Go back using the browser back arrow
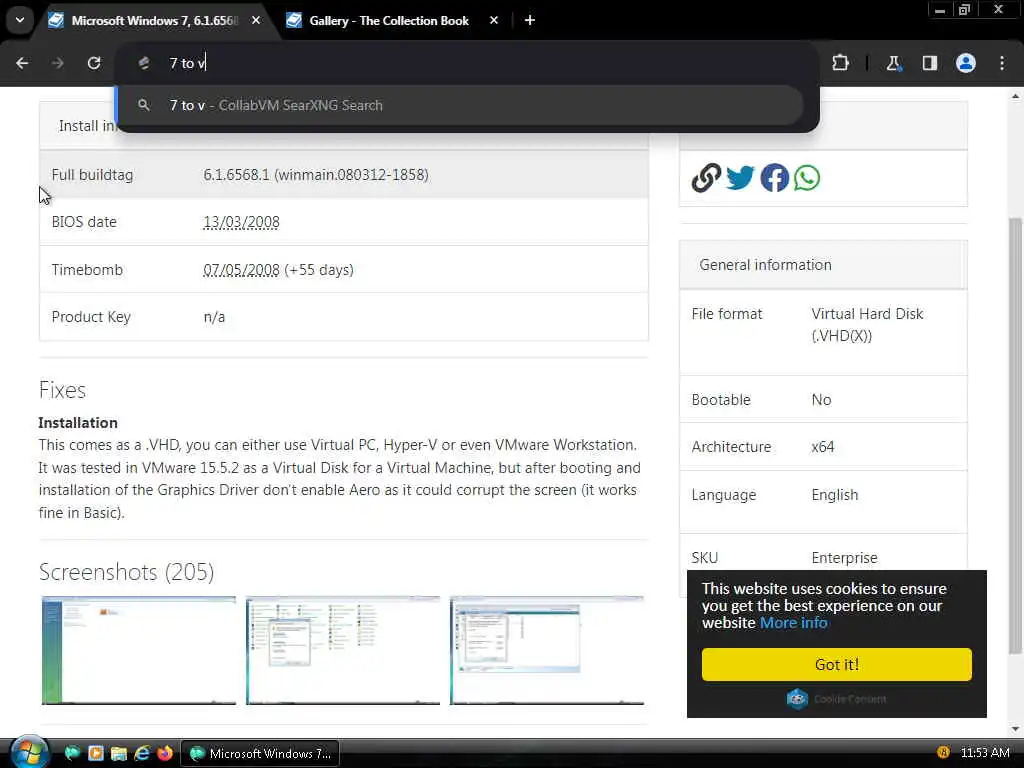Screen dimensions: 1024x768 coord(22,63)
